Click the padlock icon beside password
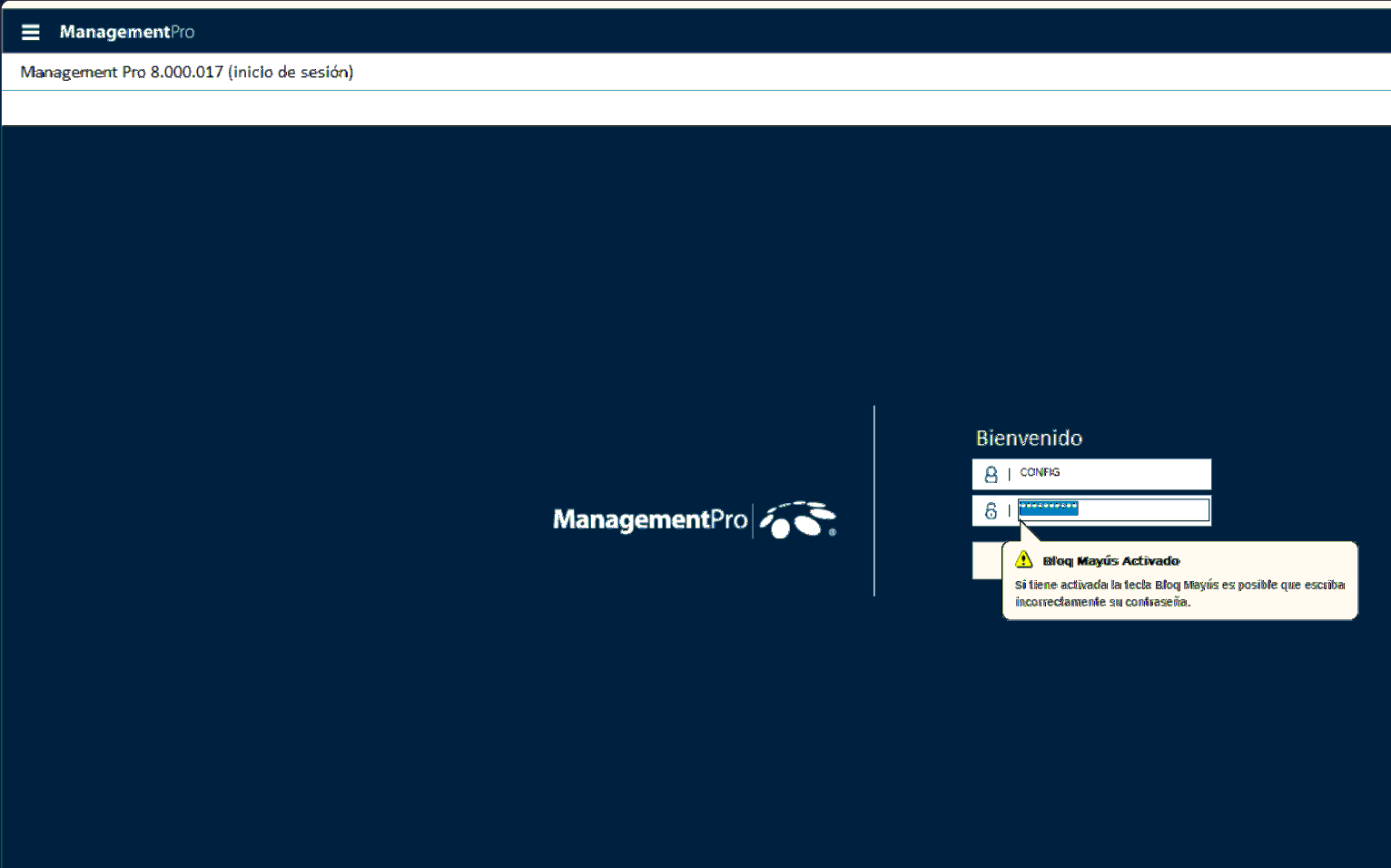 (x=991, y=511)
